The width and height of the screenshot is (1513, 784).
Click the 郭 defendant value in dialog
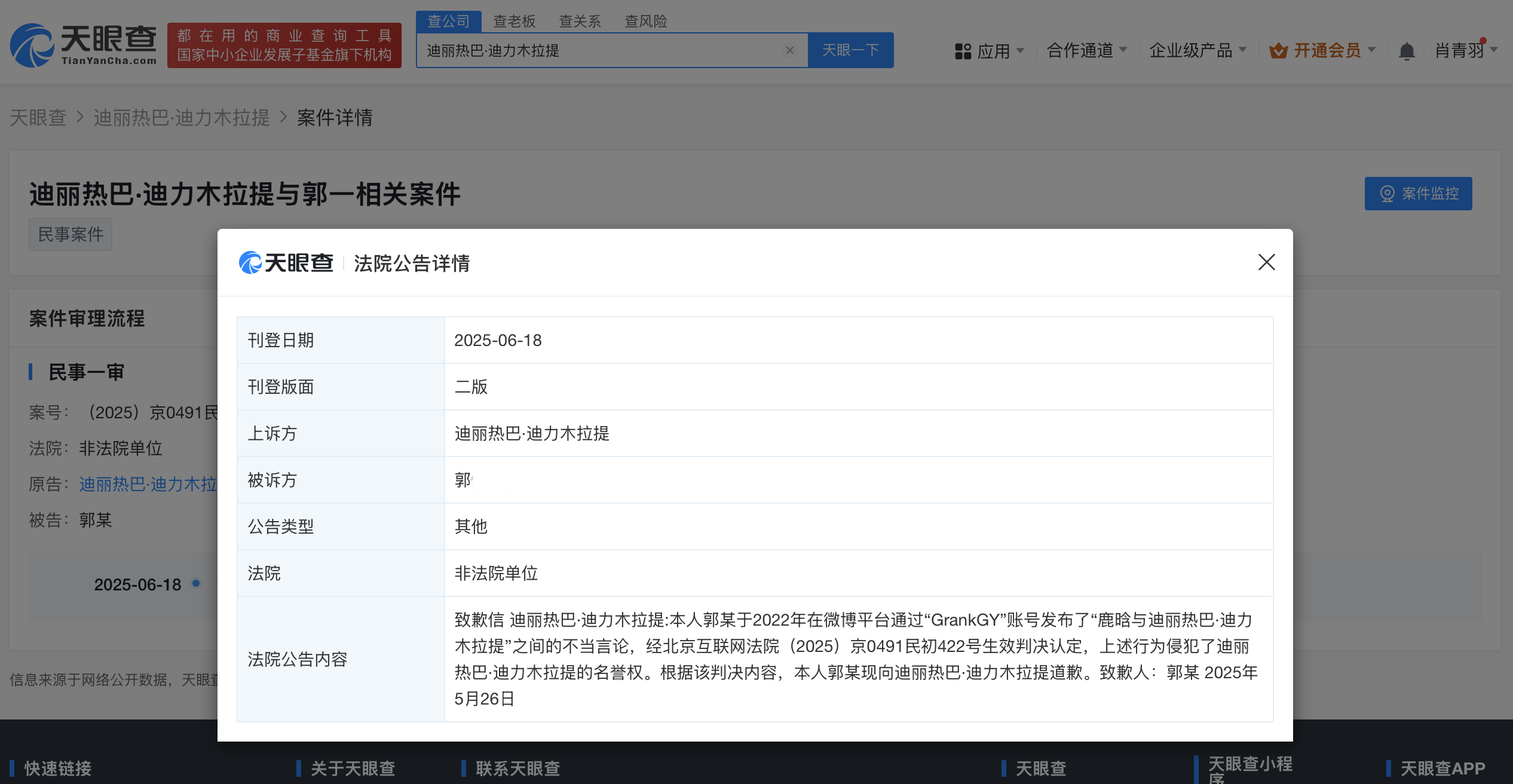point(463,480)
